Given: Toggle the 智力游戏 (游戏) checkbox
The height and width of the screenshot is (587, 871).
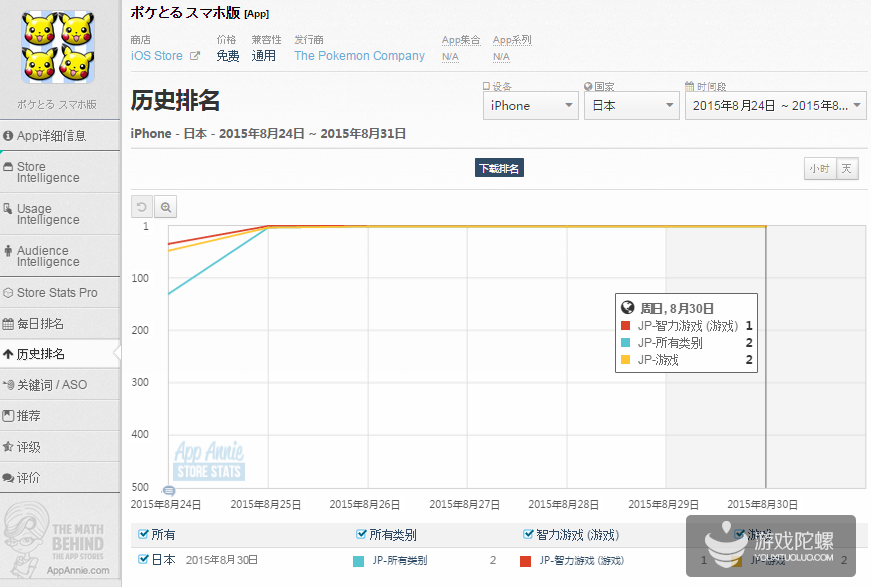Looking at the screenshot, I should tap(529, 535).
